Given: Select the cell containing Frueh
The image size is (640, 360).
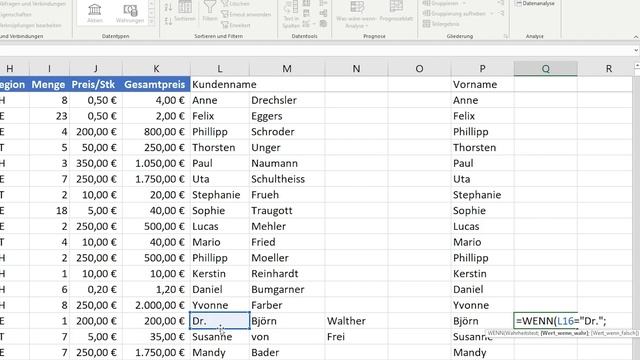Looking at the screenshot, I should click(287, 195).
